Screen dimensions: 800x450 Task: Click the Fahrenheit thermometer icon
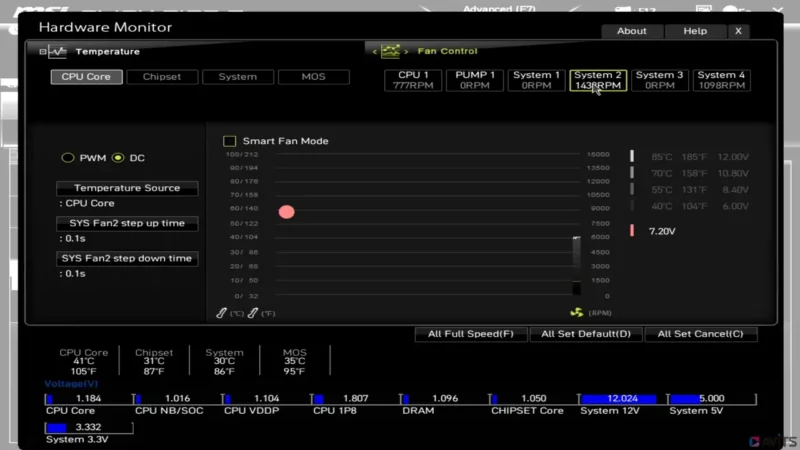click(253, 313)
